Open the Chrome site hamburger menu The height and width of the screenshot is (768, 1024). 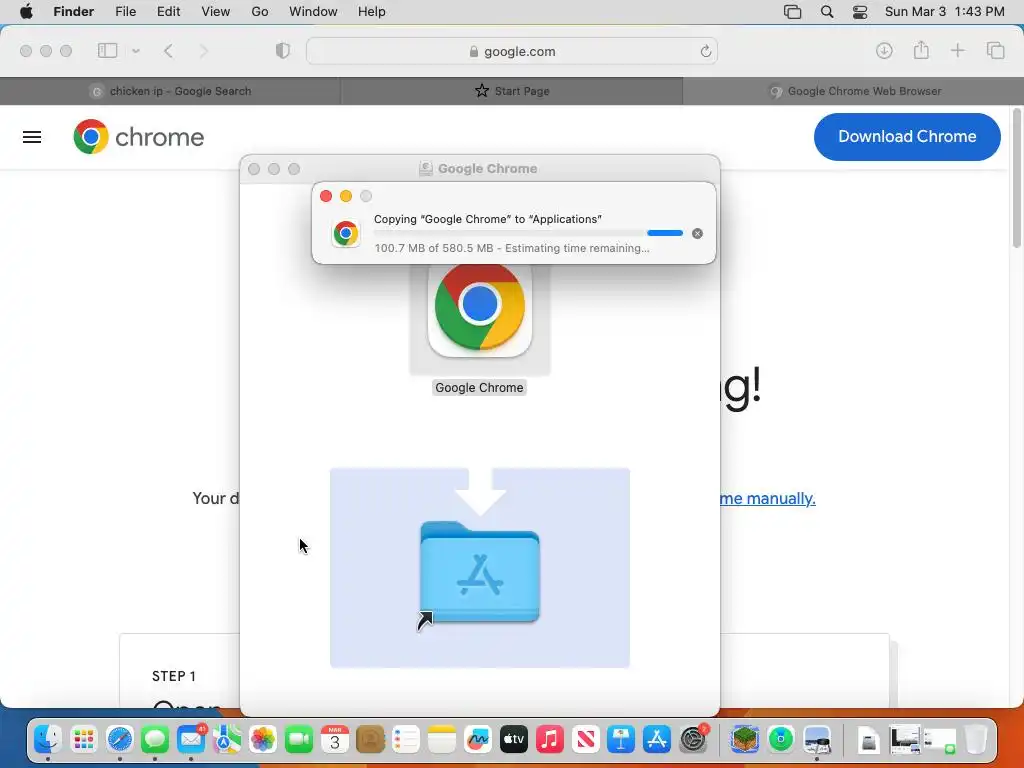point(32,137)
